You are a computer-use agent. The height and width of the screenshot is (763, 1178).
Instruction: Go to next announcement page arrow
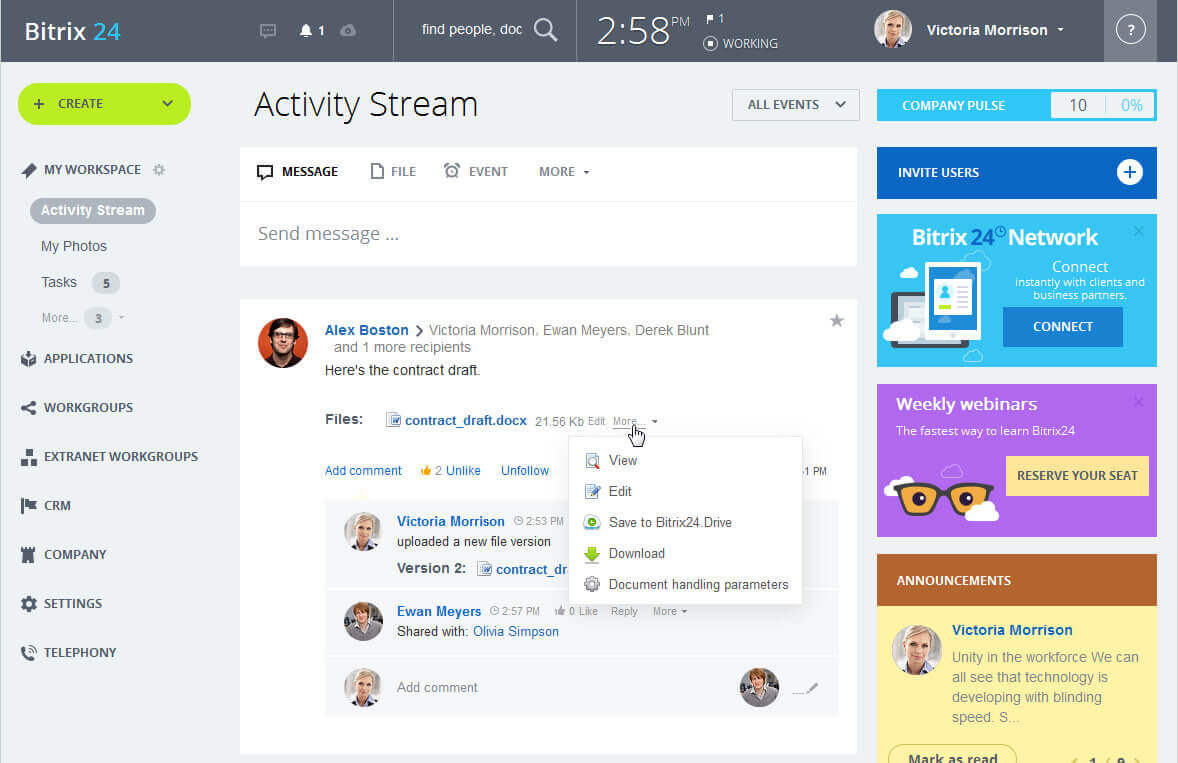(x=1137, y=760)
